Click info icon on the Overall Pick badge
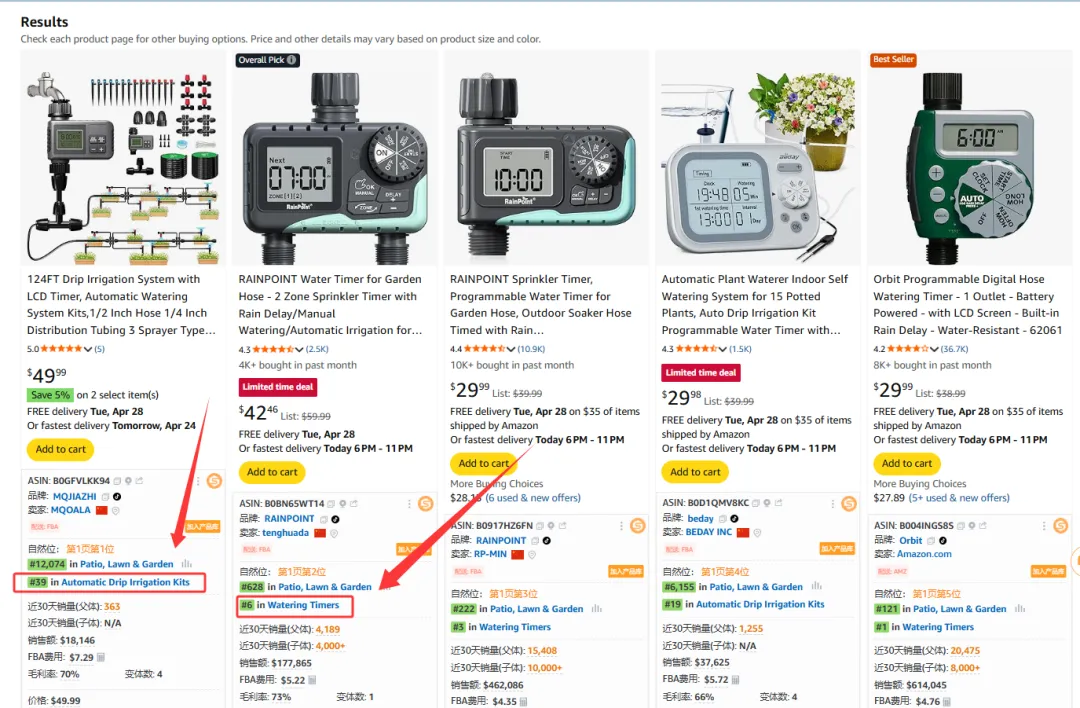Screen dimensions: 1080x708 [291, 60]
